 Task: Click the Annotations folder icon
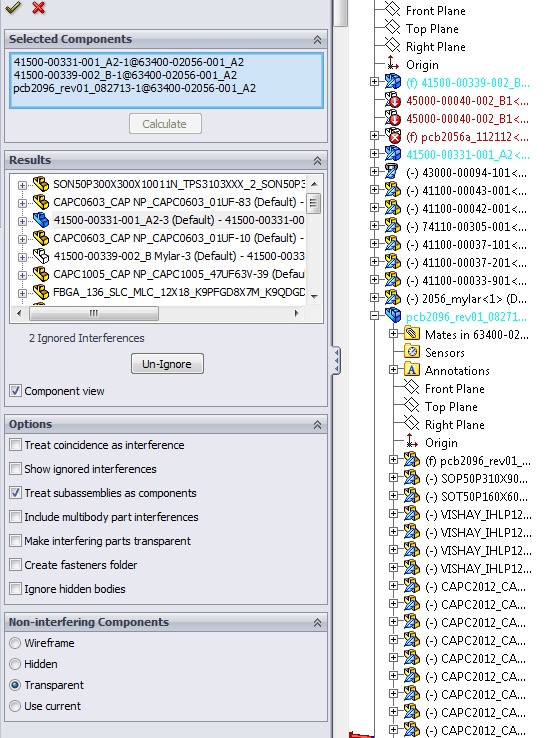412,370
